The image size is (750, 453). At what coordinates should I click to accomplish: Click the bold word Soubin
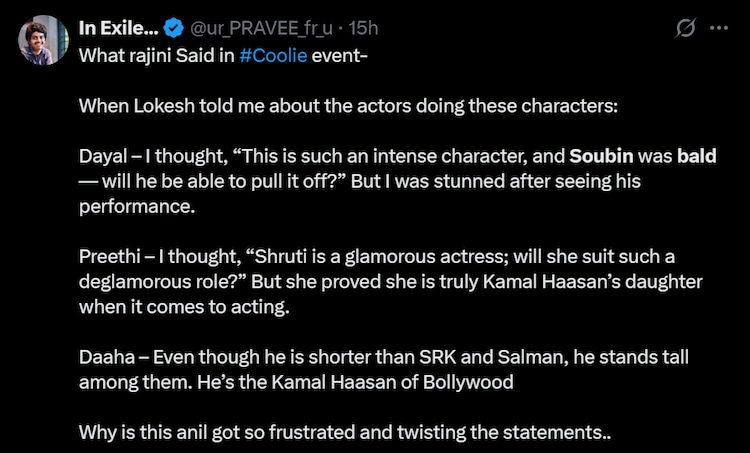point(604,157)
